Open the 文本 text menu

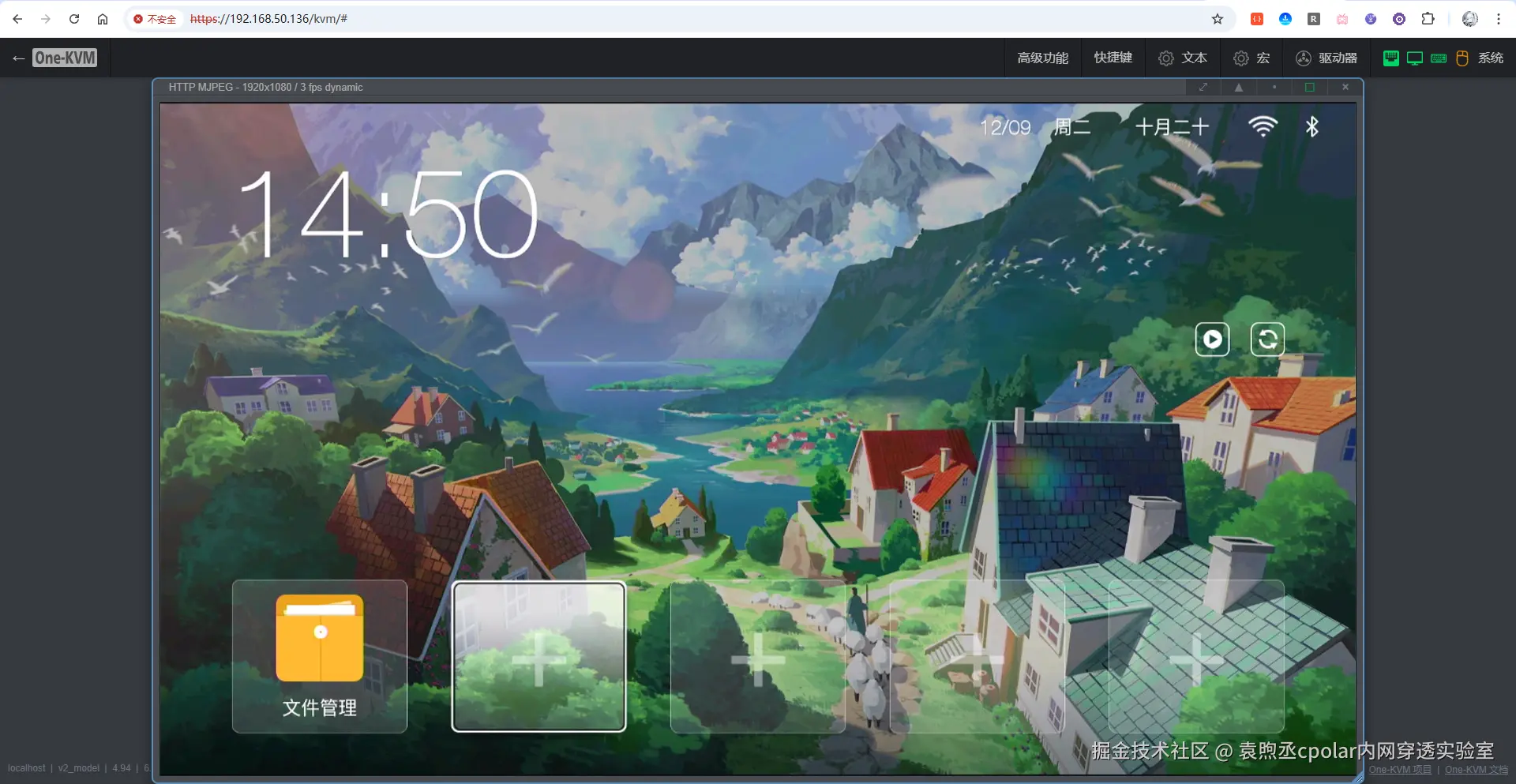(1183, 58)
